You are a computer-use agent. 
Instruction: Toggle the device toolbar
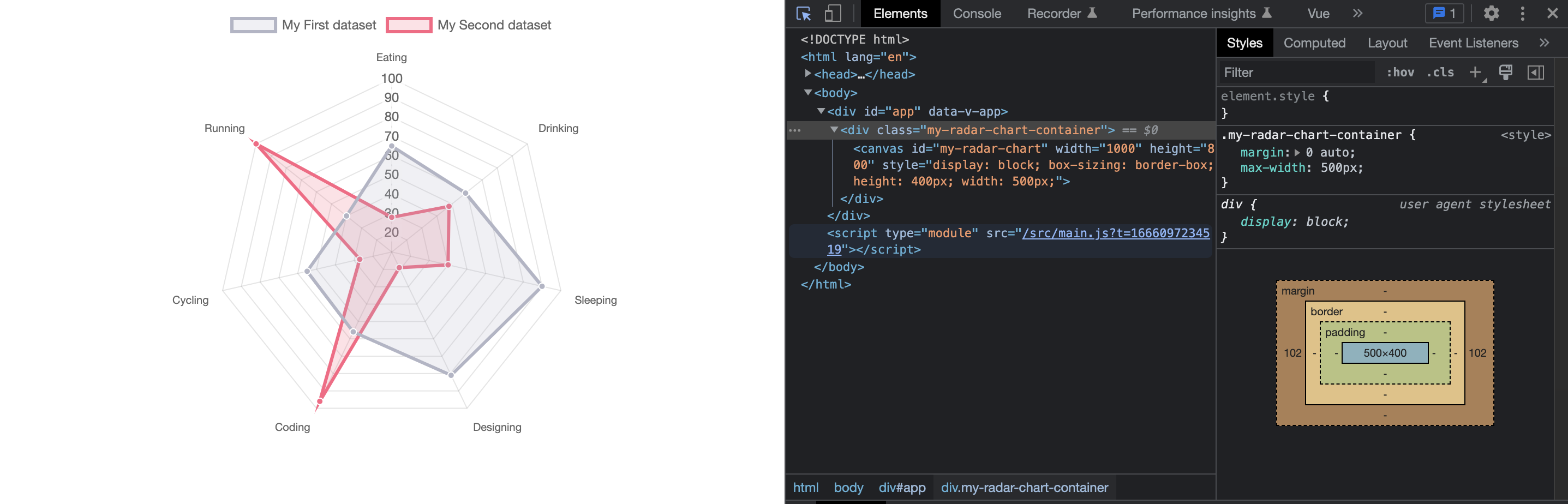click(832, 14)
